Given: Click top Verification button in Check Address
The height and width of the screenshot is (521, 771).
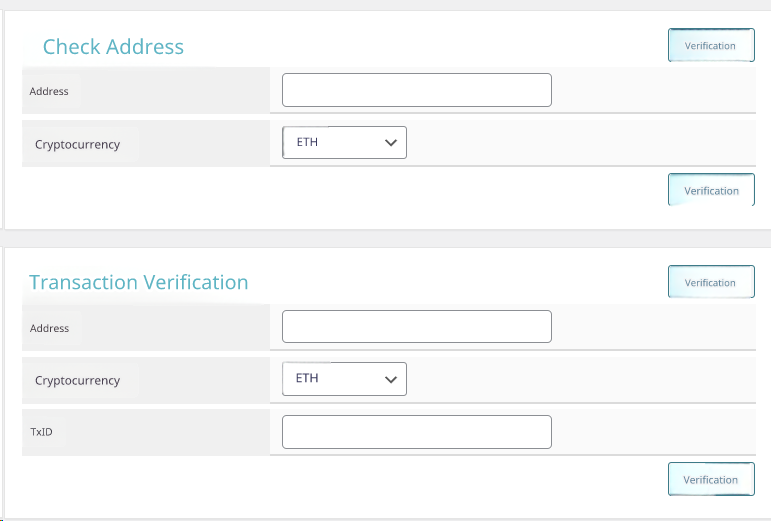Looking at the screenshot, I should point(711,46).
